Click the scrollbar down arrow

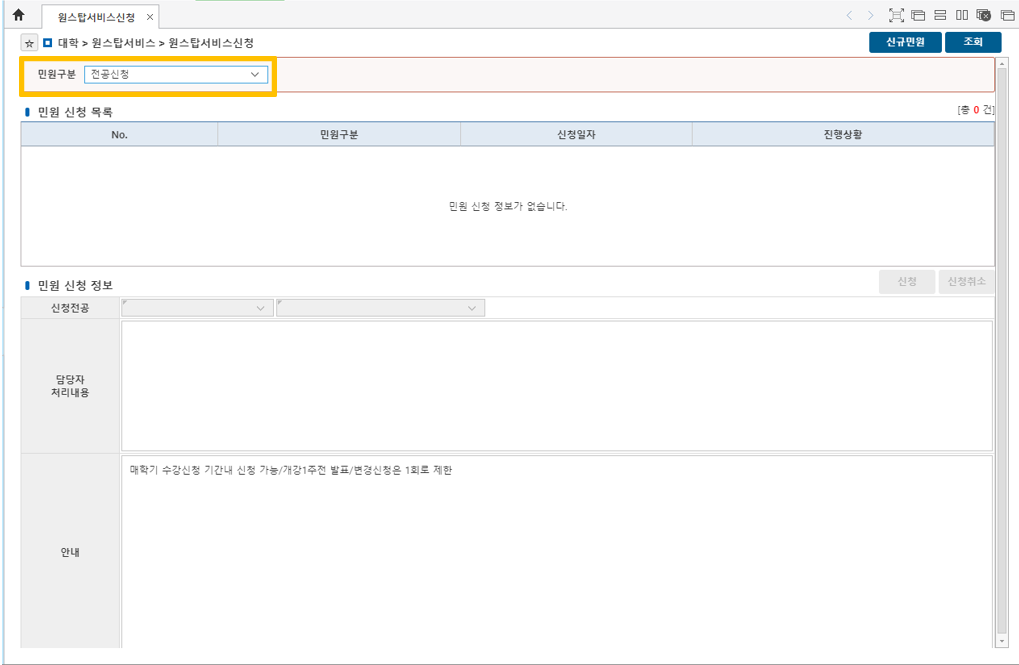pos(1003,640)
